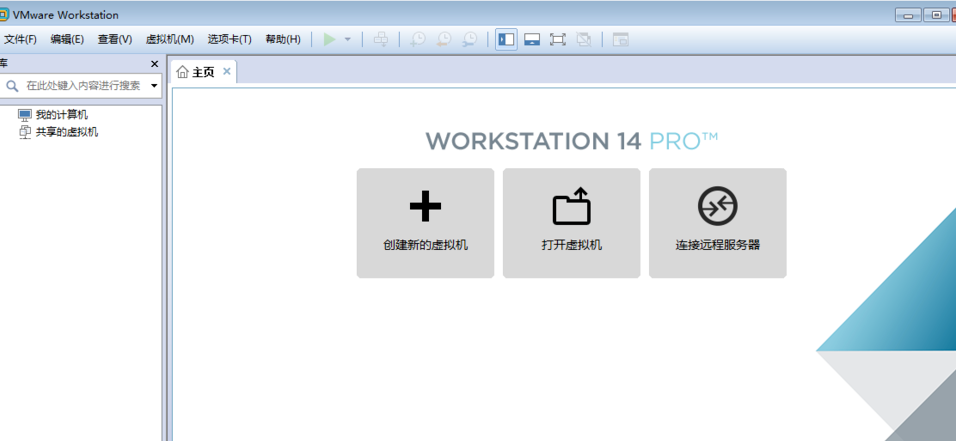Screen dimensions: 956x441
Task: Maximize the VMware Workstation window
Action: click(x=936, y=15)
